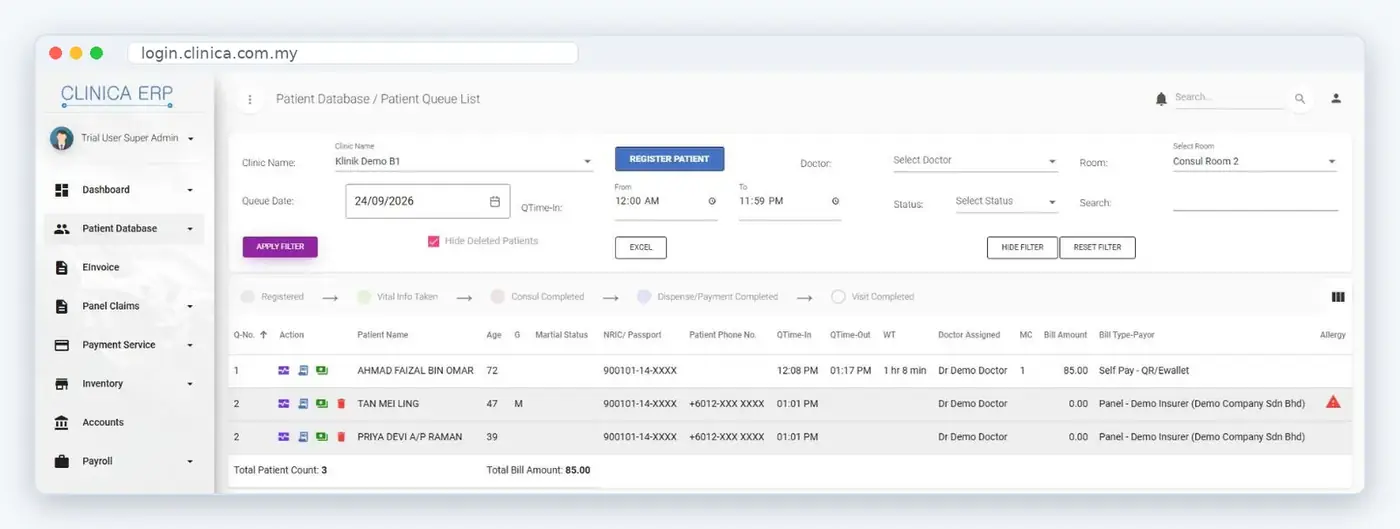Open Accounts in the sidebar

124,423
